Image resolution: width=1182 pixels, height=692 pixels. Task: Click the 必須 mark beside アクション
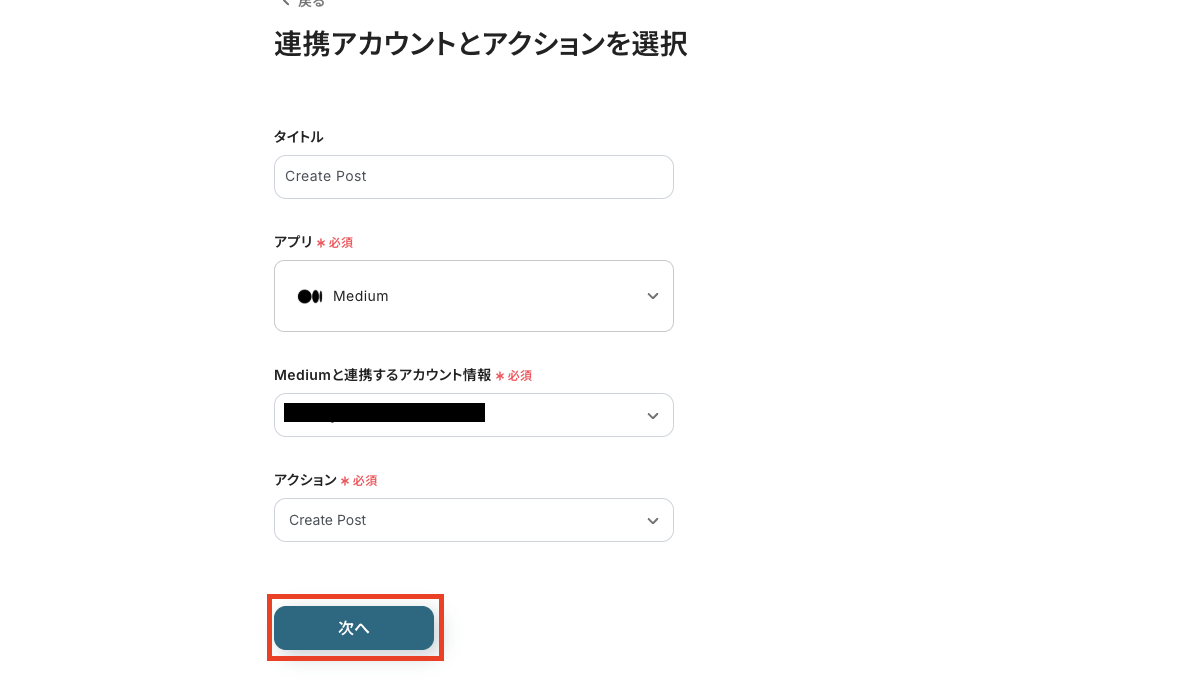359,481
